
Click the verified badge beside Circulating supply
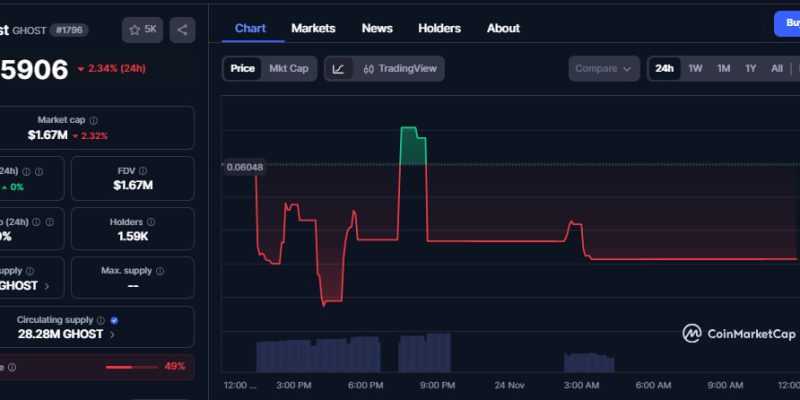pos(113,320)
